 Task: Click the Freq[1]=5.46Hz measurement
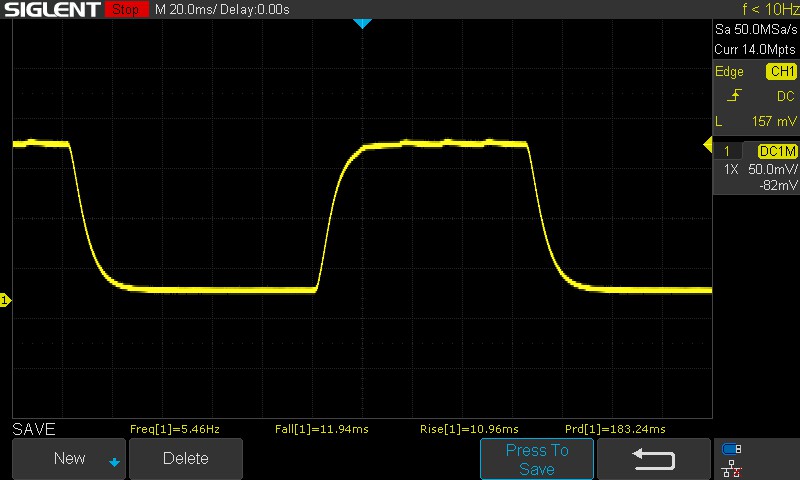174,429
